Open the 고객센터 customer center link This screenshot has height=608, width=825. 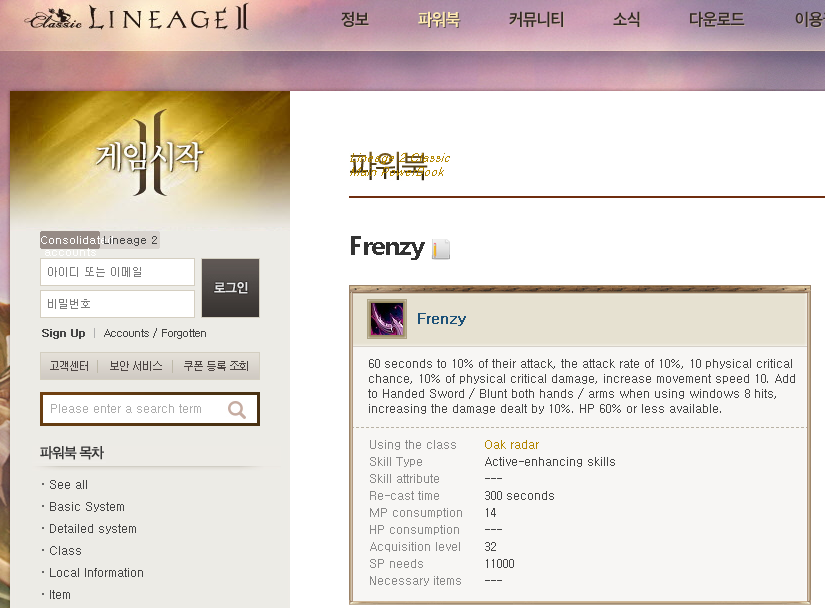[69, 366]
